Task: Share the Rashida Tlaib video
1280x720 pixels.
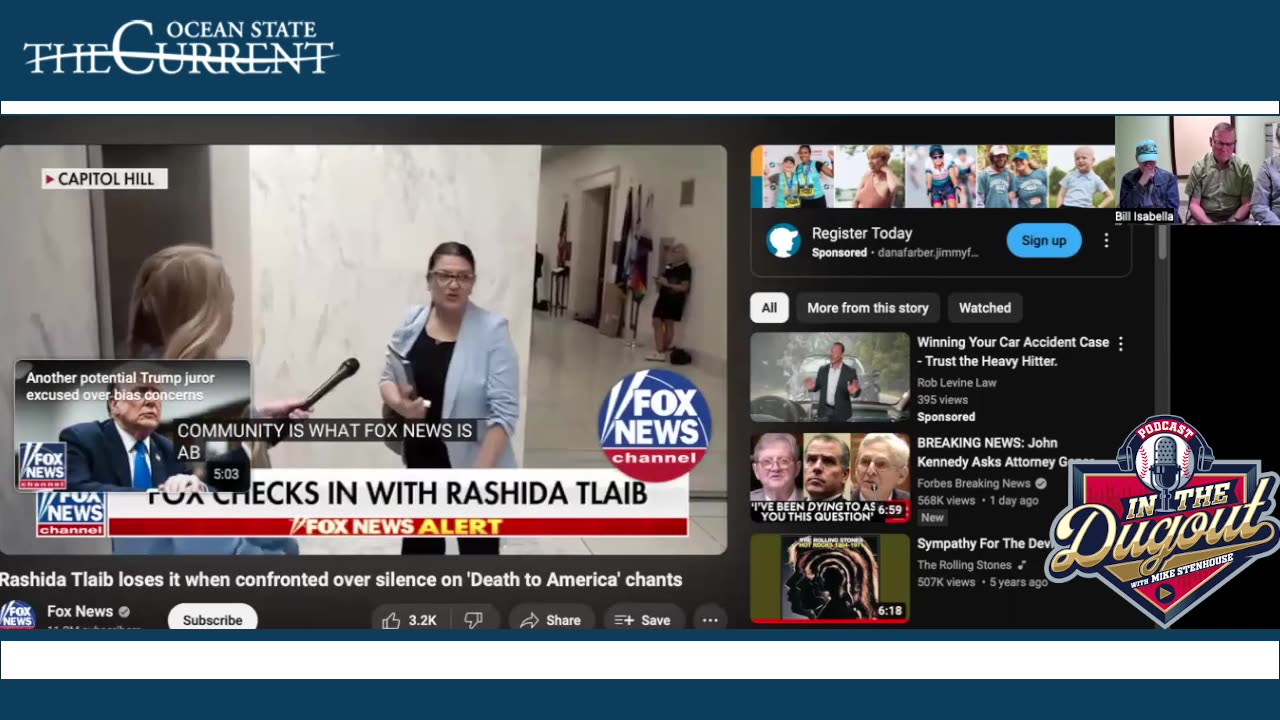Action: (x=551, y=620)
